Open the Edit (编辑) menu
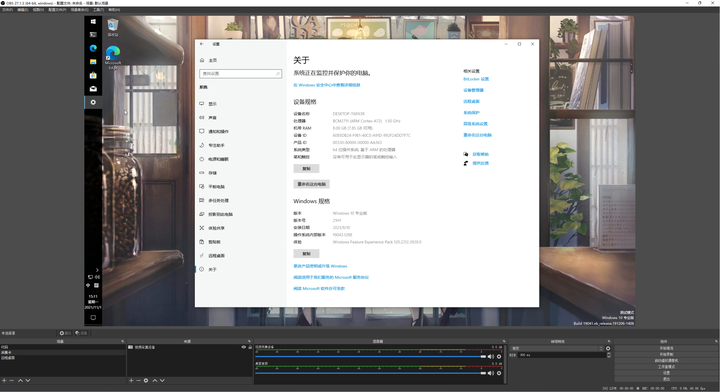Screen dimensions: 720x392 22,10
